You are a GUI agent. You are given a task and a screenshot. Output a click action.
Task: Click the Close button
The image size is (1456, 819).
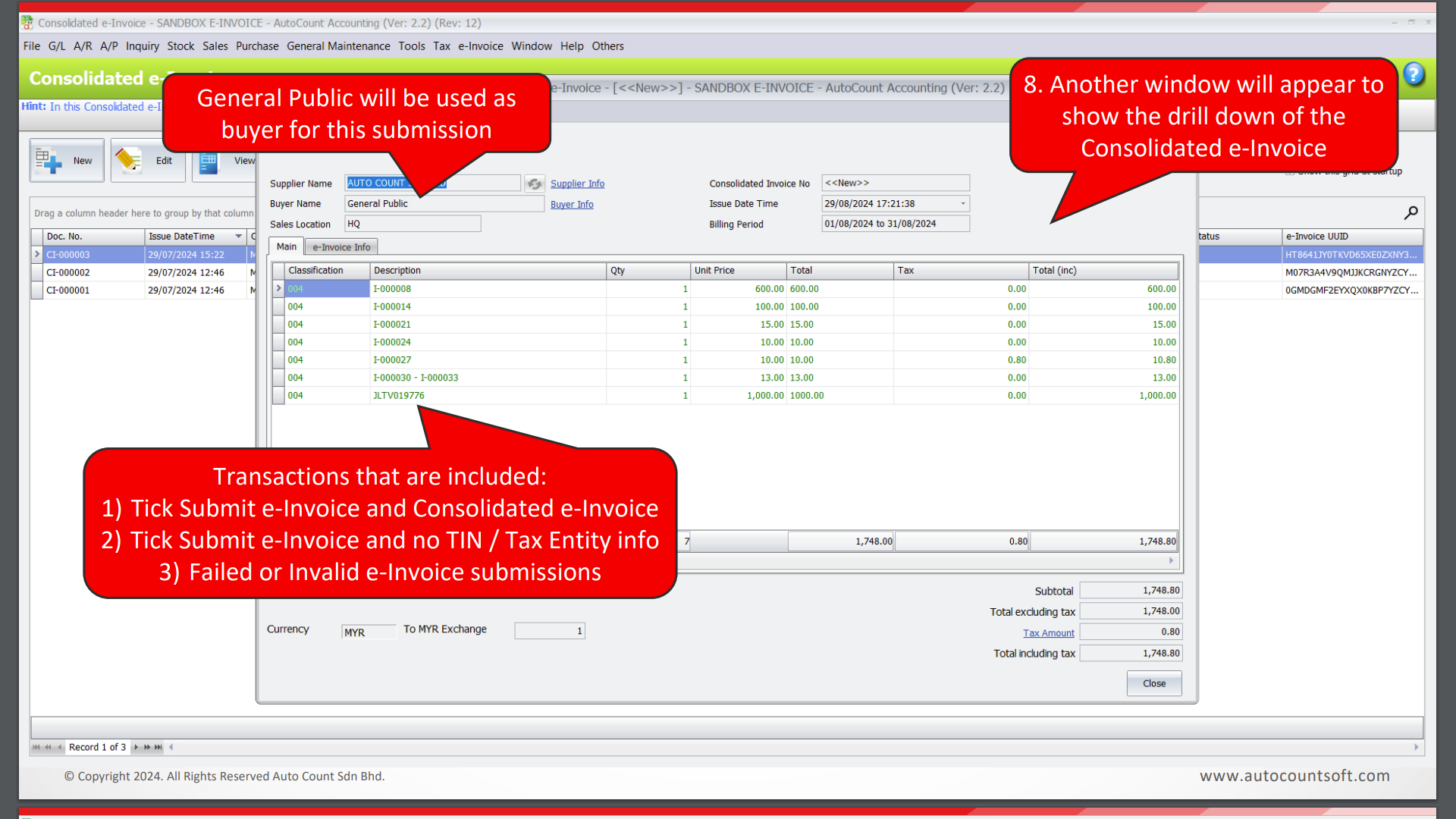(1153, 683)
